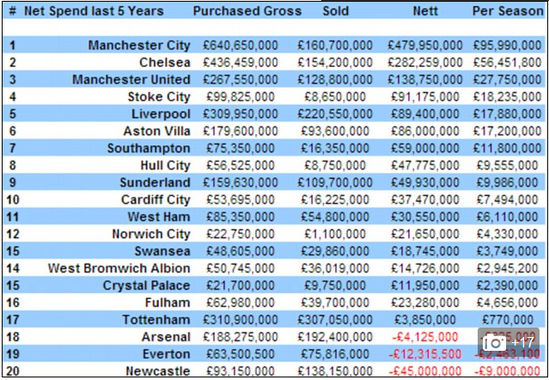Click the Sold column header
The image size is (549, 380).
pos(335,11)
